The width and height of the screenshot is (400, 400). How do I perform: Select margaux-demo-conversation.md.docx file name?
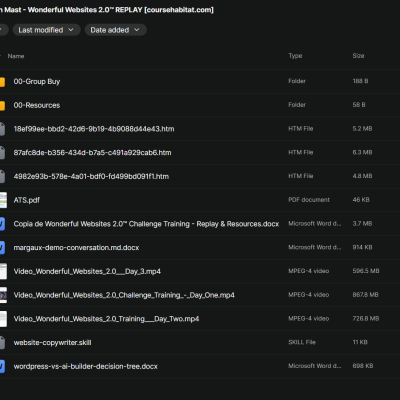pos(76,247)
